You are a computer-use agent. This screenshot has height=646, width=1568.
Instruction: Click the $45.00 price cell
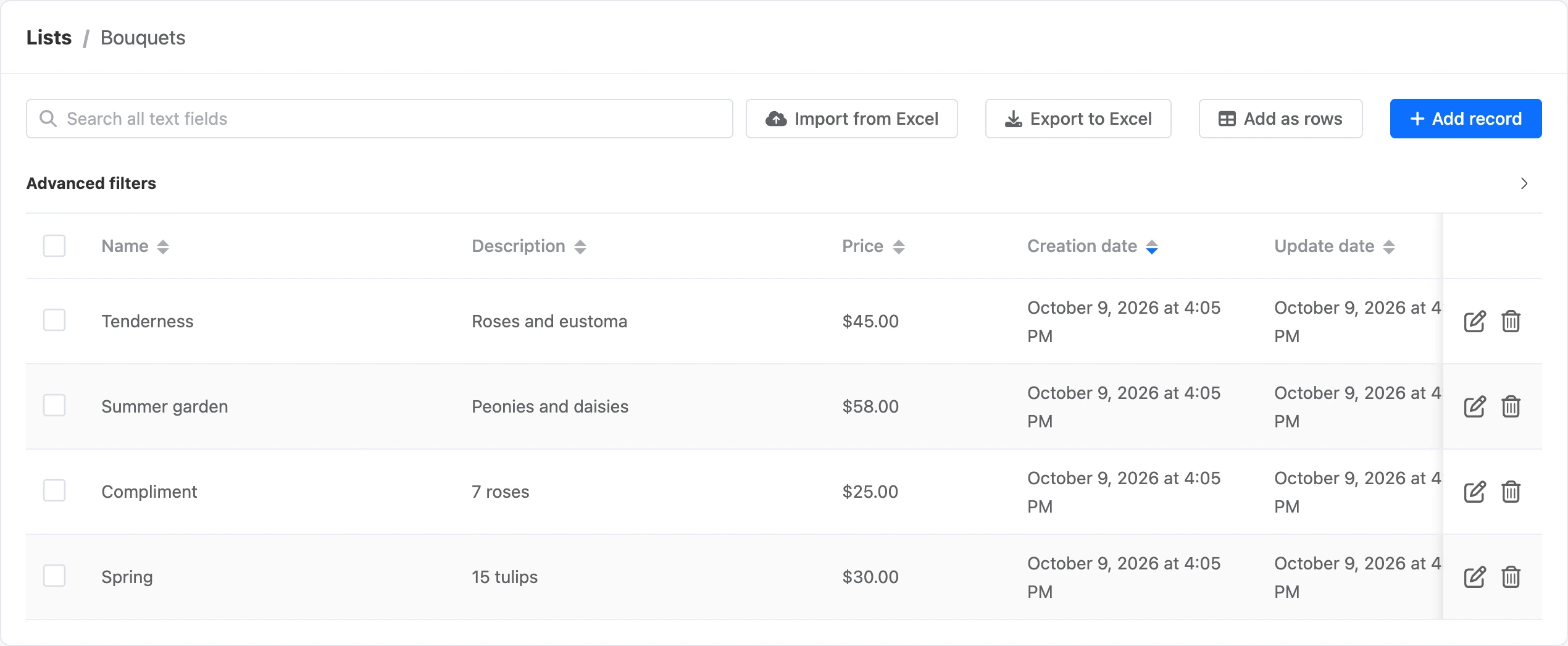coord(870,321)
